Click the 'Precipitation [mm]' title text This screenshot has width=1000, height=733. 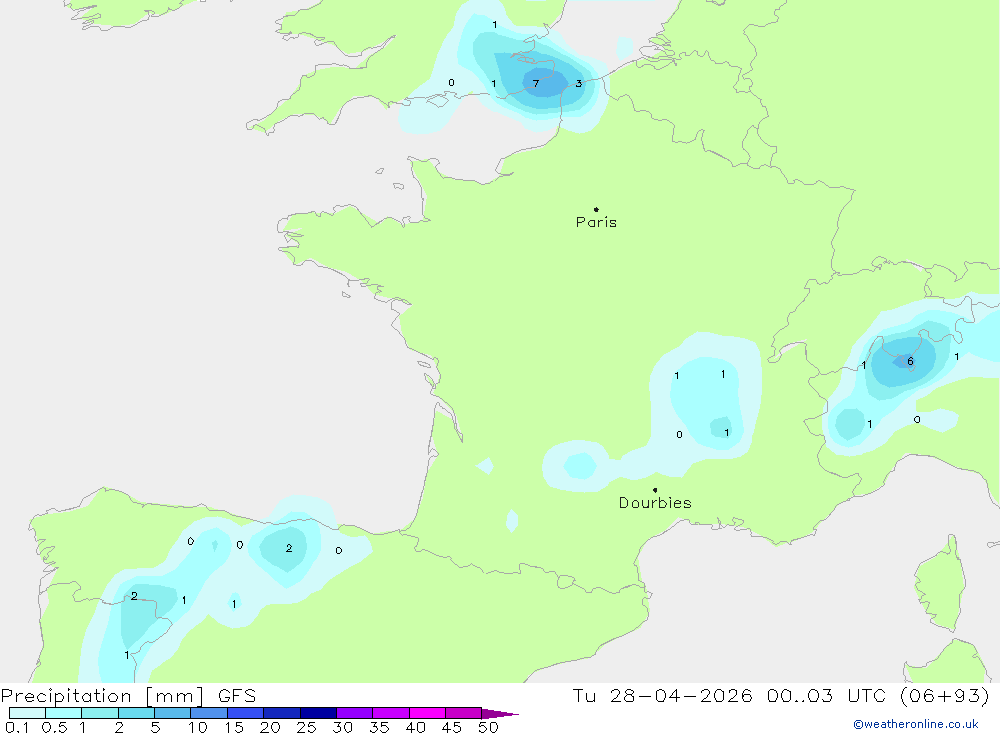102,696
